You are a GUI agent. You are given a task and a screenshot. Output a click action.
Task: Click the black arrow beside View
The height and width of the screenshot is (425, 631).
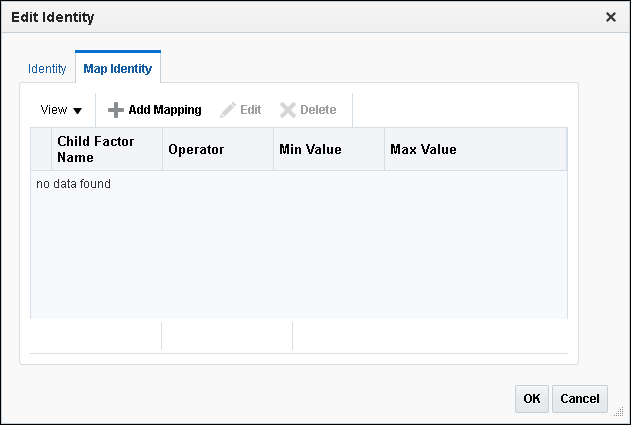[x=77, y=111]
